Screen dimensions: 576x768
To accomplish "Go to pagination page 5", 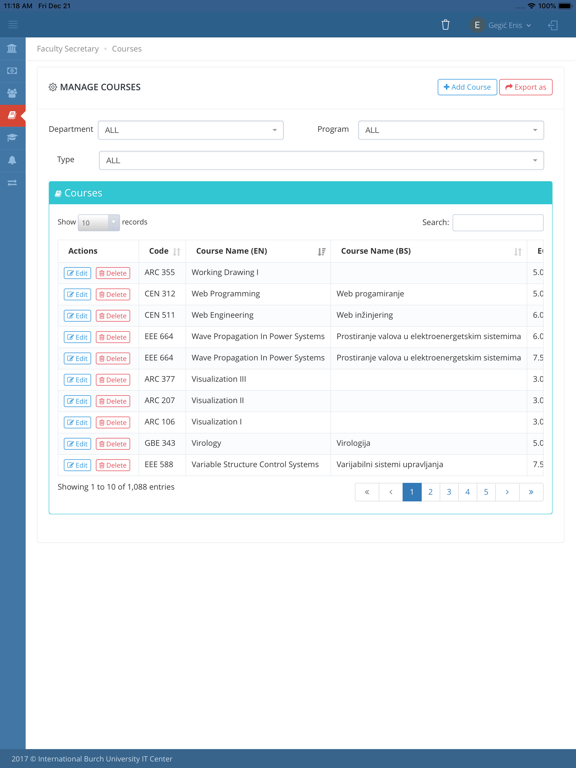I will (x=486, y=492).
